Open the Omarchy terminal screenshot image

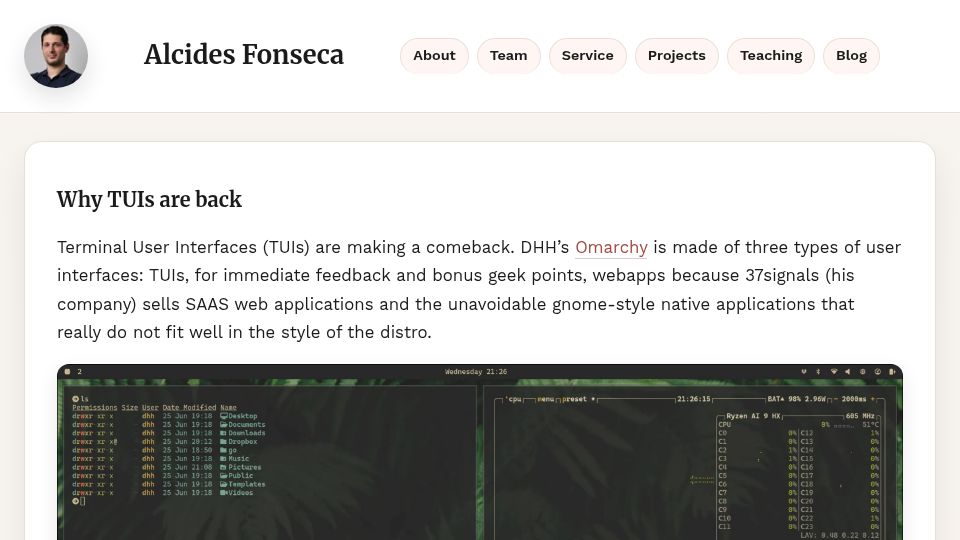click(x=480, y=452)
